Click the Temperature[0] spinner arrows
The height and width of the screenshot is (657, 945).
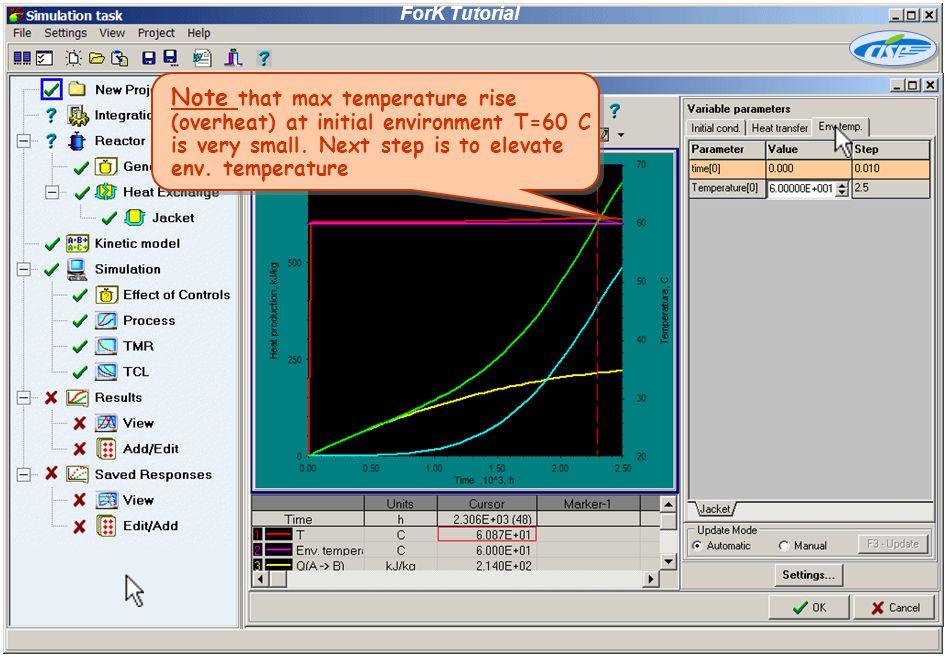(843, 189)
